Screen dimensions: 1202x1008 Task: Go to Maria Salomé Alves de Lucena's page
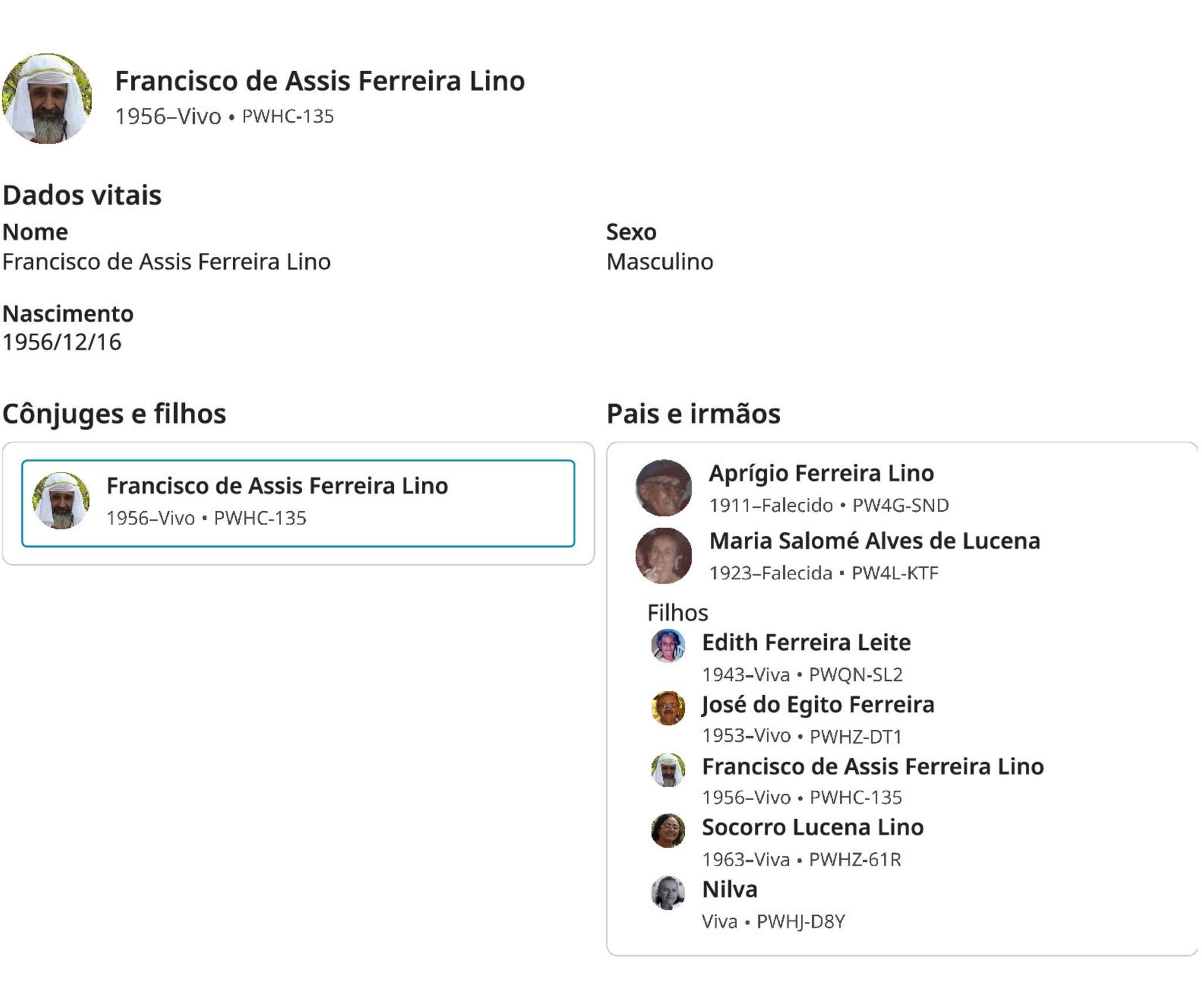875,541
